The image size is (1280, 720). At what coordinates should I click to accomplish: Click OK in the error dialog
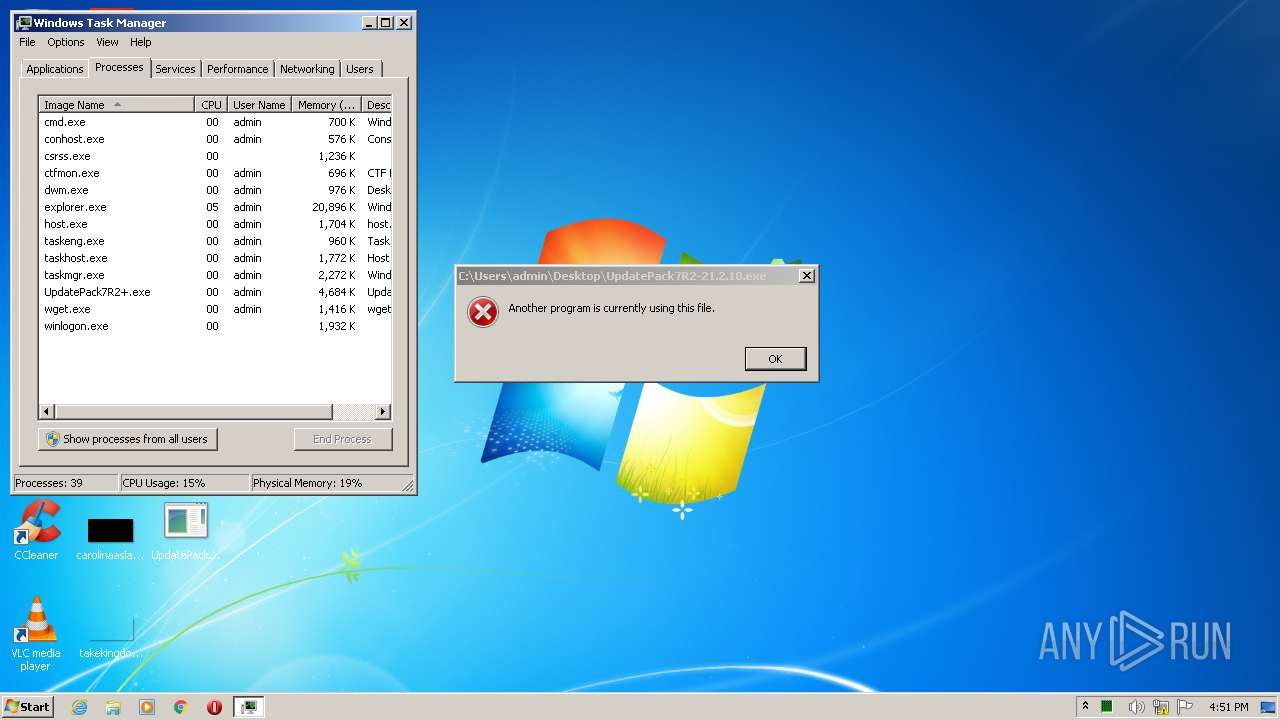(775, 359)
